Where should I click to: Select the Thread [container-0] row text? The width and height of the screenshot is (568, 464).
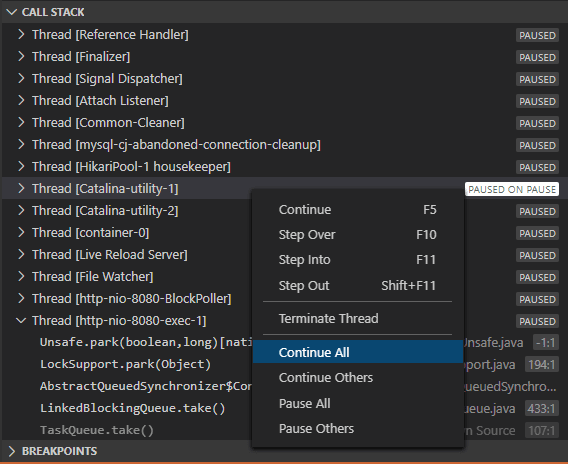tap(91, 233)
